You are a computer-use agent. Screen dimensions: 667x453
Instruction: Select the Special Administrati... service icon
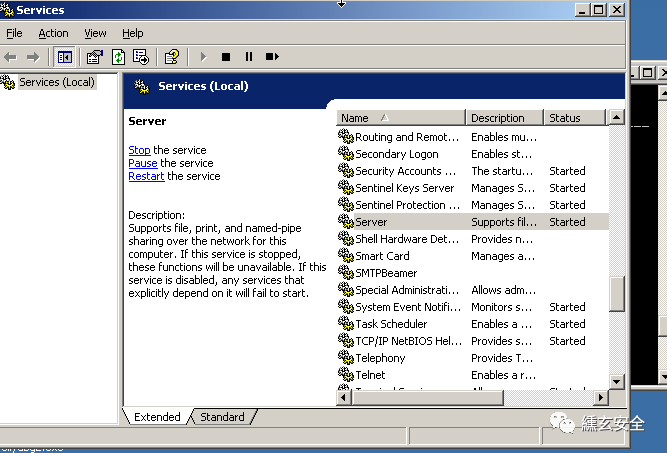(346, 290)
